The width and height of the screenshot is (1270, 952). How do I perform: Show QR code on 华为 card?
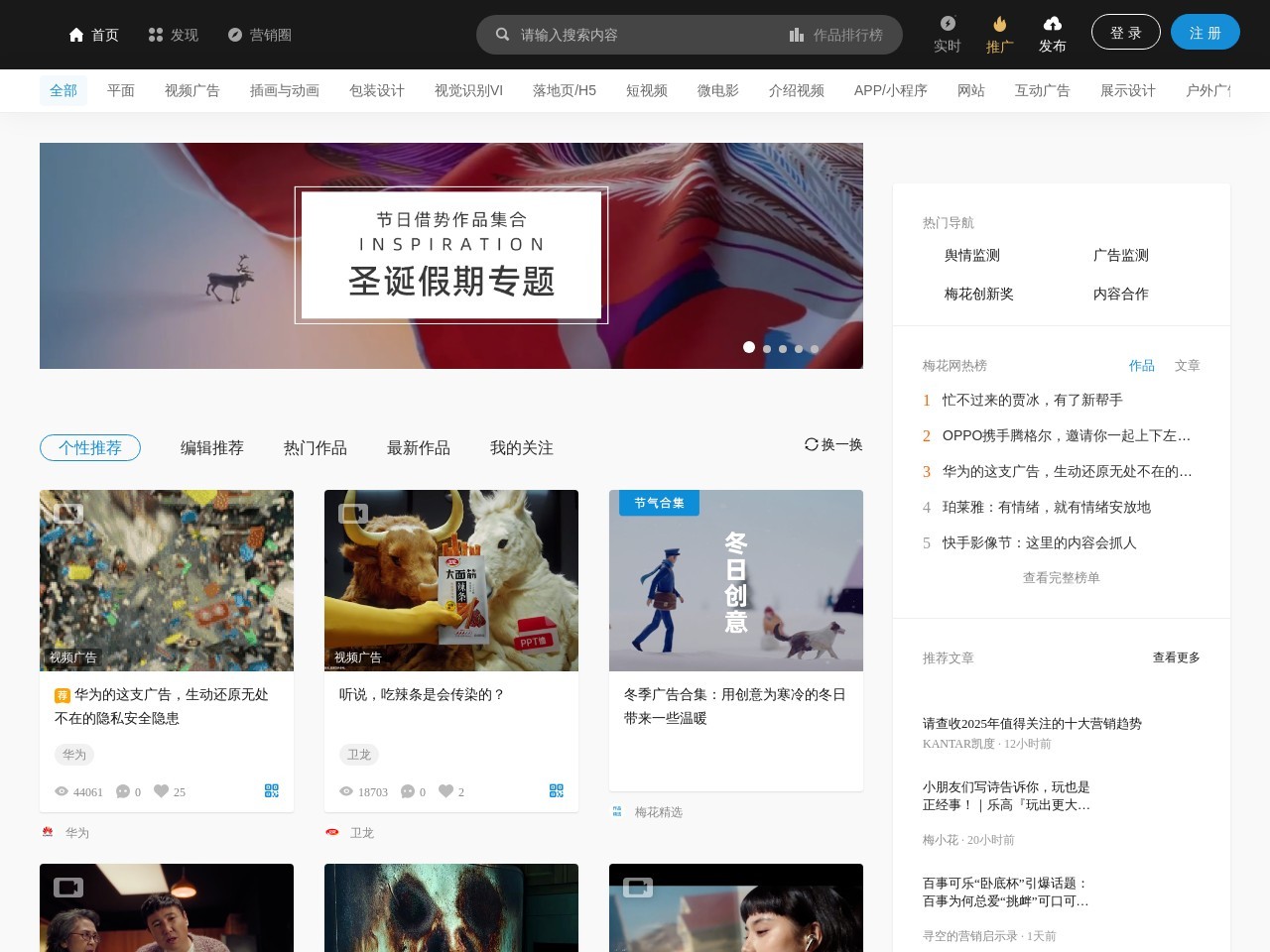click(x=272, y=790)
